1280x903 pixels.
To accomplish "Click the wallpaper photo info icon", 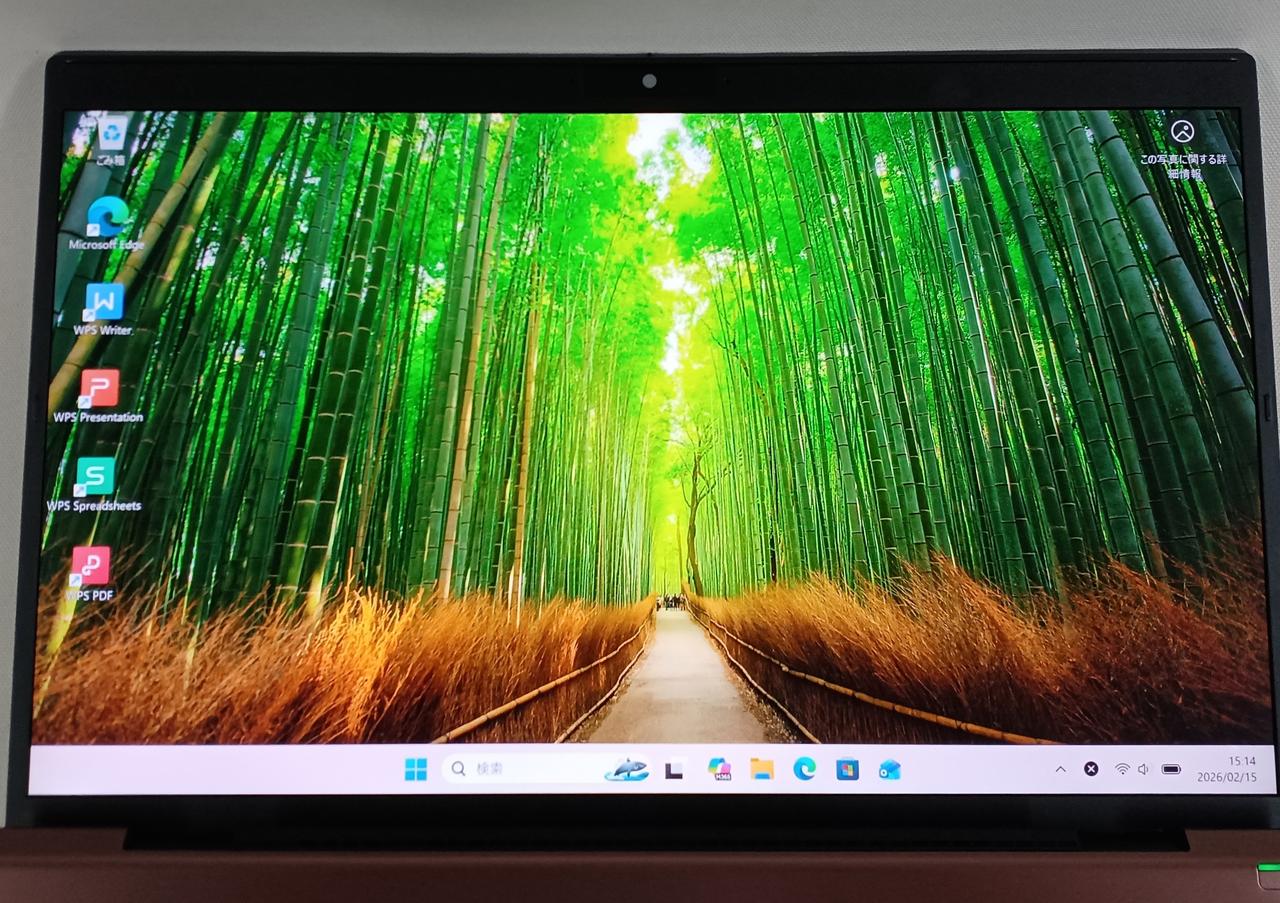I will [1182, 132].
